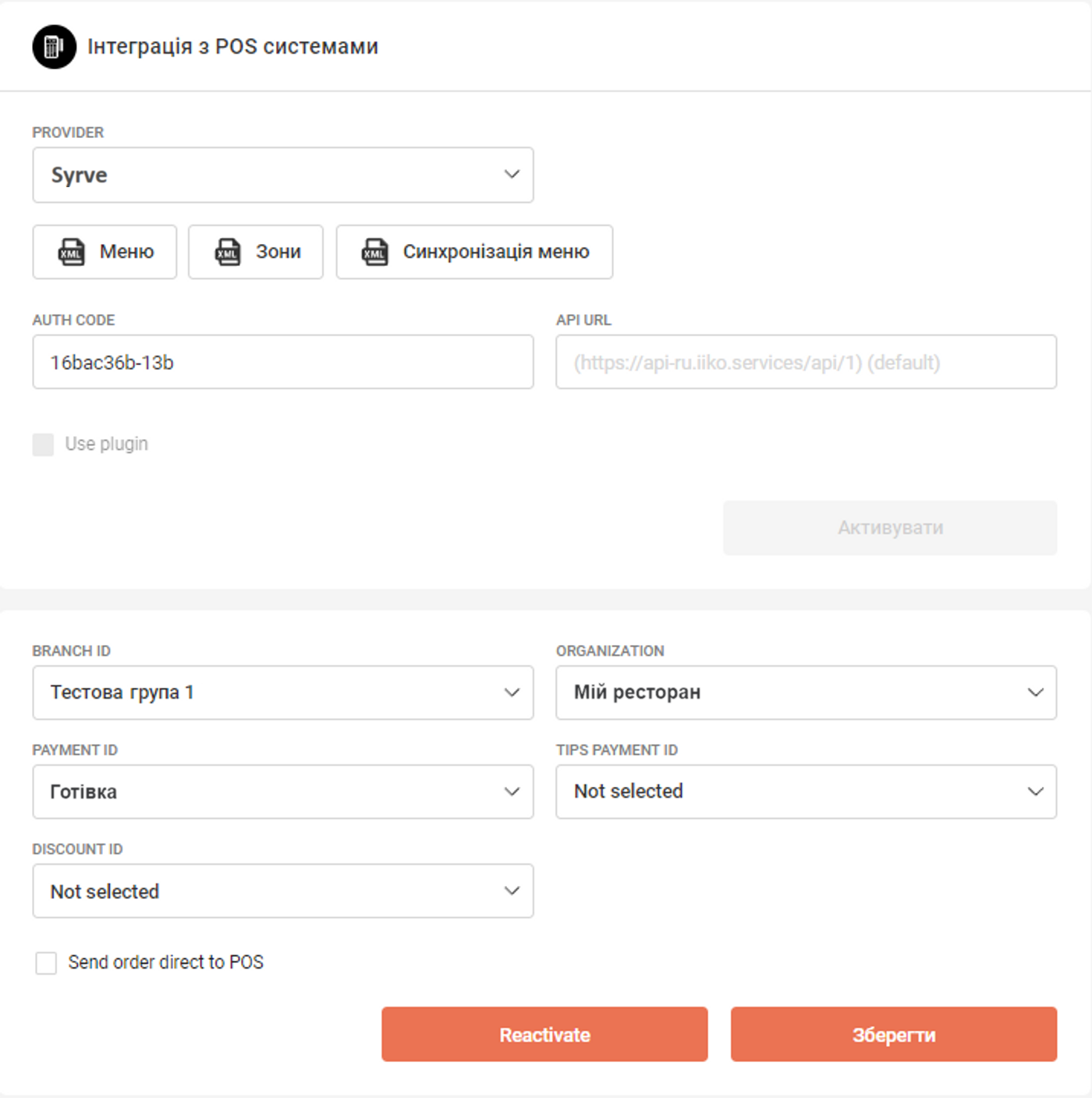This screenshot has height=1098, width=1092.
Task: Click the POS terminal icon in header
Action: tap(55, 47)
